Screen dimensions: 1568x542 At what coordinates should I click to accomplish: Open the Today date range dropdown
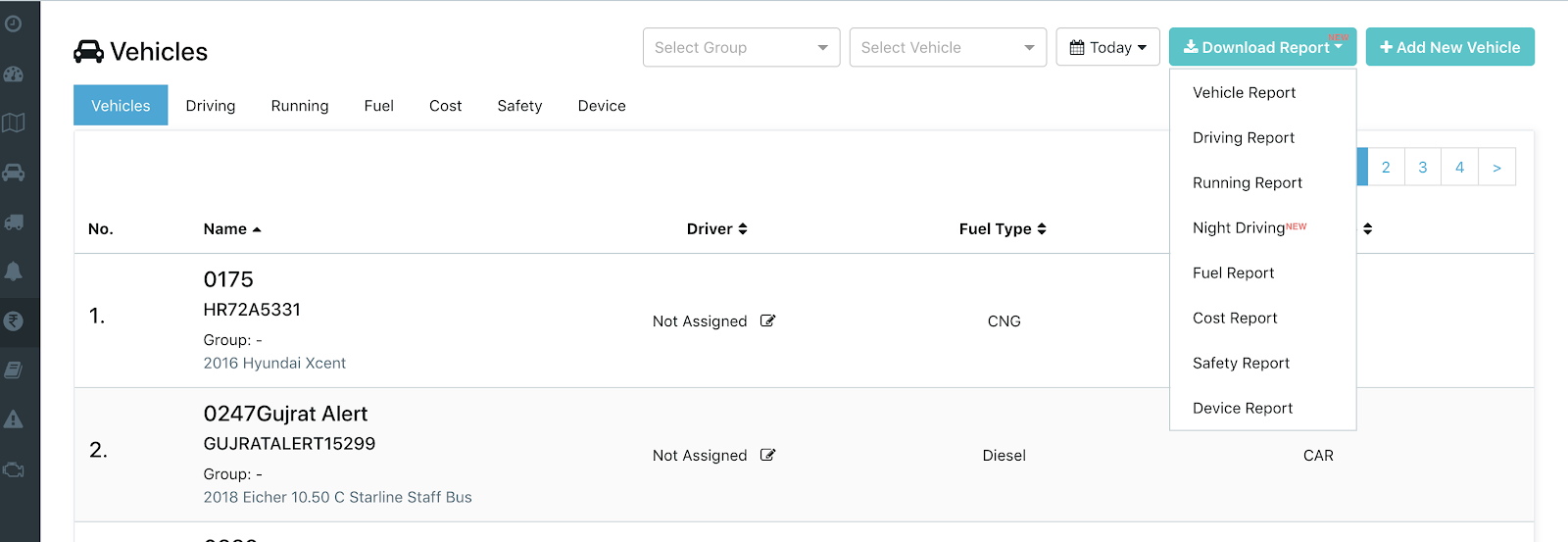pos(1107,47)
